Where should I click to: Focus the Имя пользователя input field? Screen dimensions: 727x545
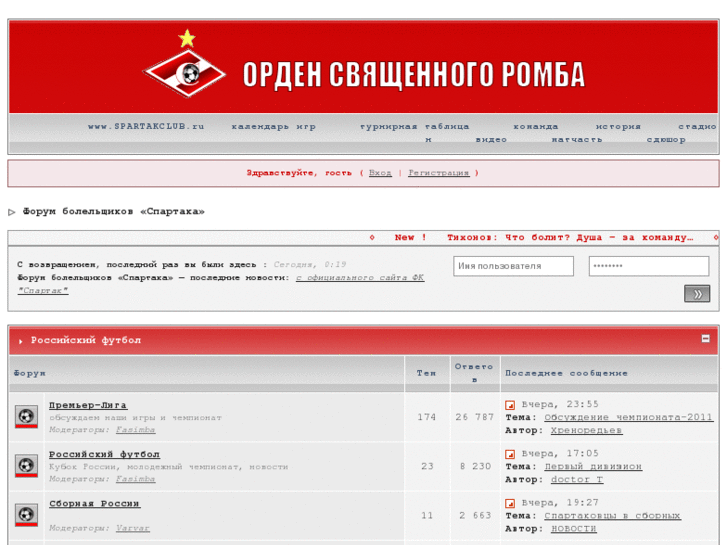(513, 266)
